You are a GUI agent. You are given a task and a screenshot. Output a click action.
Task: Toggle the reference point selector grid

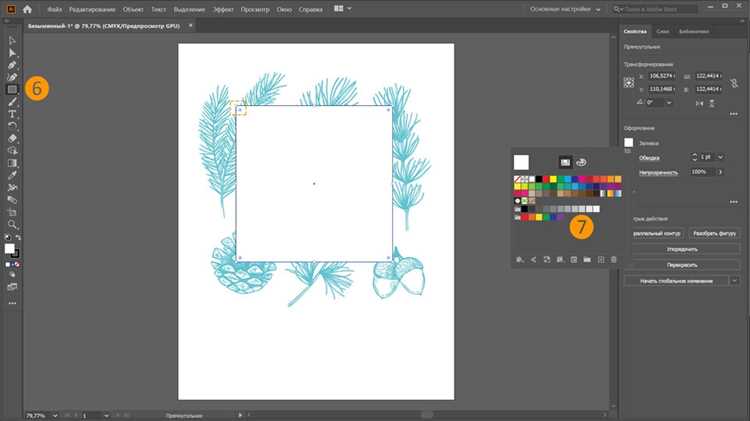[629, 83]
